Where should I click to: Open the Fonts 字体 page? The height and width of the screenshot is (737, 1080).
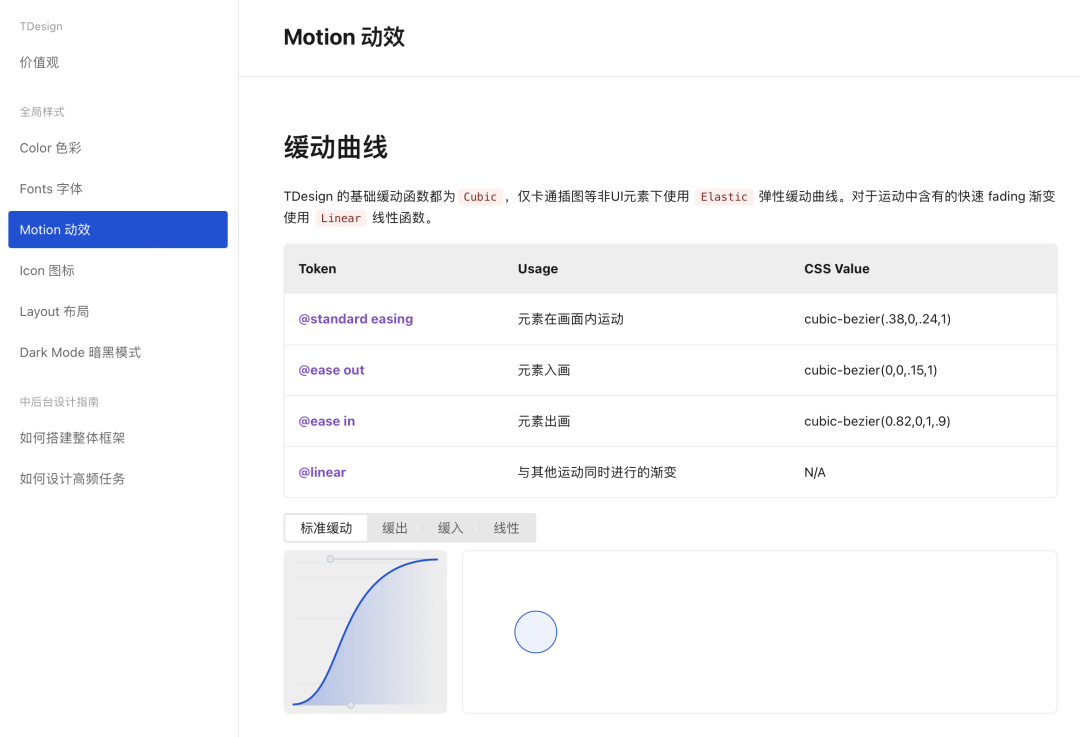coord(51,189)
